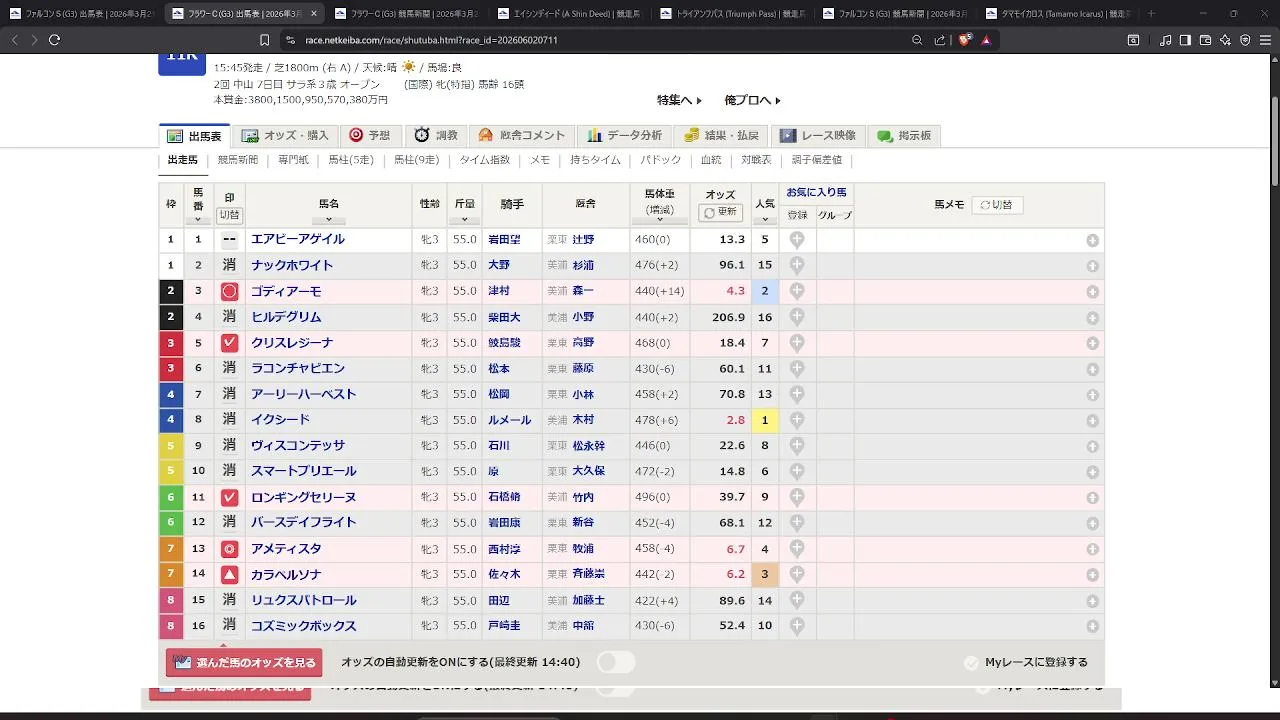The height and width of the screenshot is (720, 1280).
Task: Toggle the ○ mark on アメティスタ
Action: [x=229, y=549]
